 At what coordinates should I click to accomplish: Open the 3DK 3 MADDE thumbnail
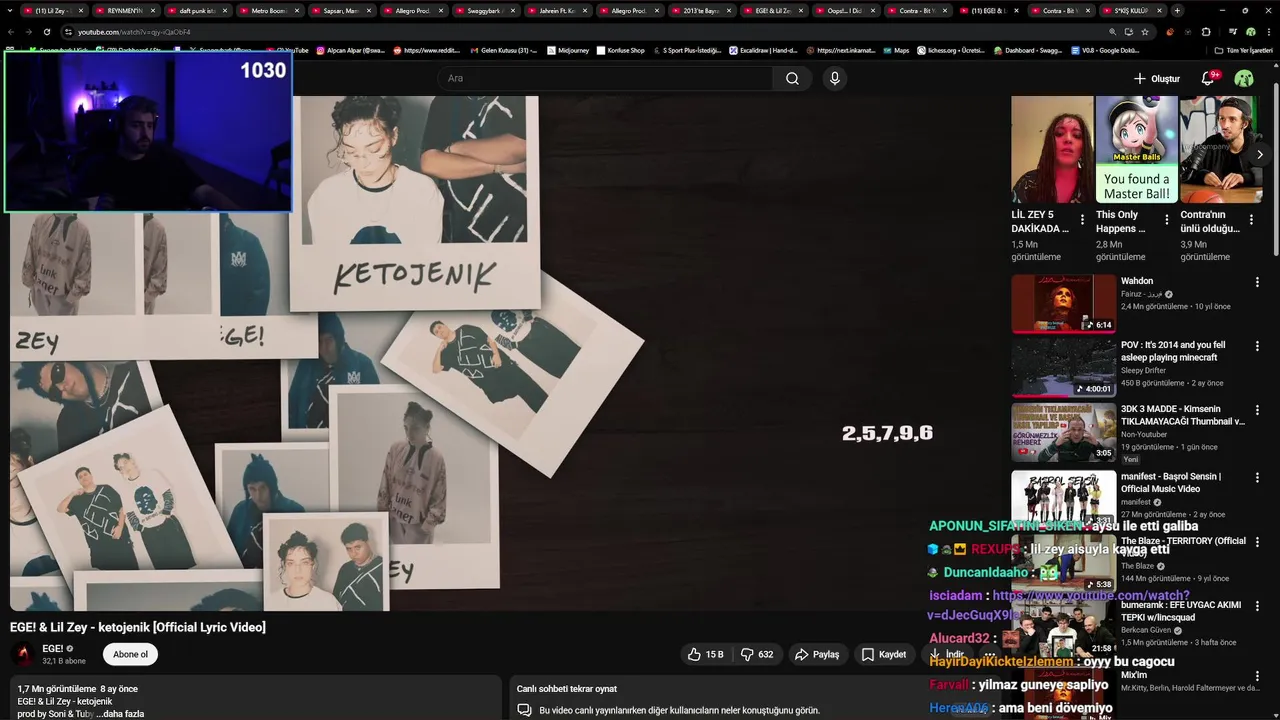coord(1063,432)
